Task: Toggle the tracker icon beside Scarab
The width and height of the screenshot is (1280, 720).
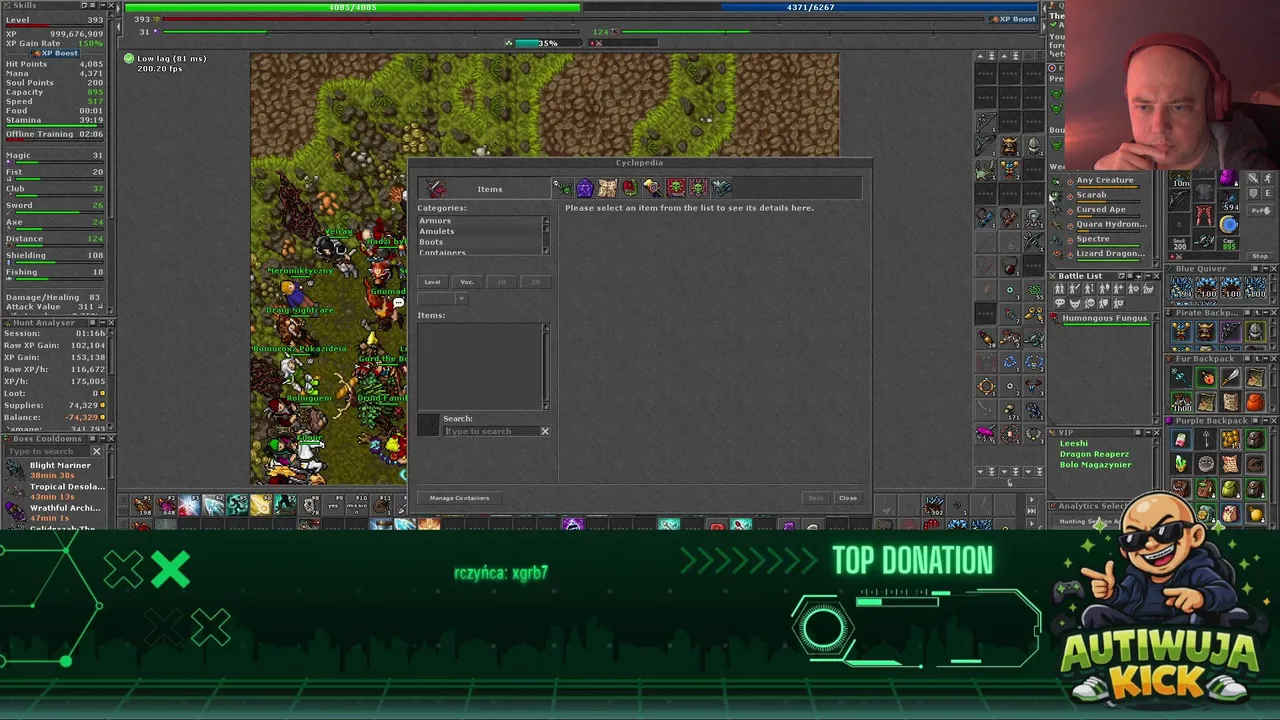Action: coord(1070,196)
